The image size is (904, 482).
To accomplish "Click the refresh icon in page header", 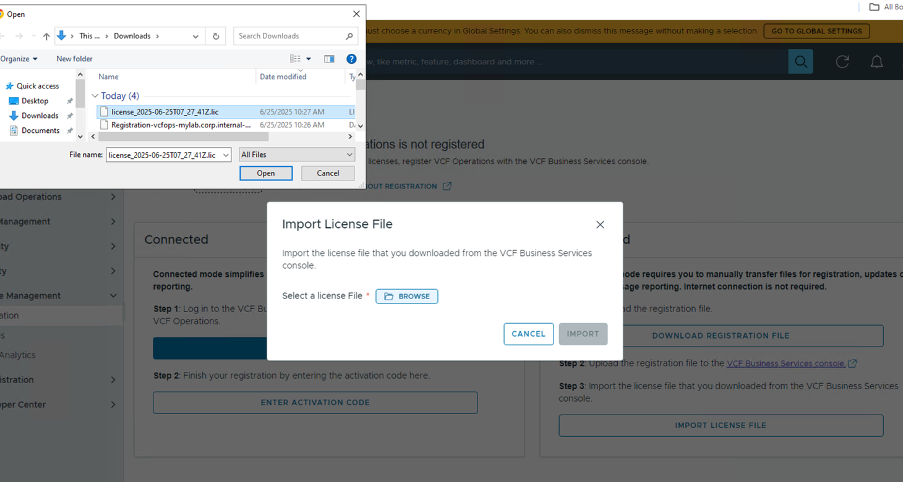I will (x=842, y=62).
